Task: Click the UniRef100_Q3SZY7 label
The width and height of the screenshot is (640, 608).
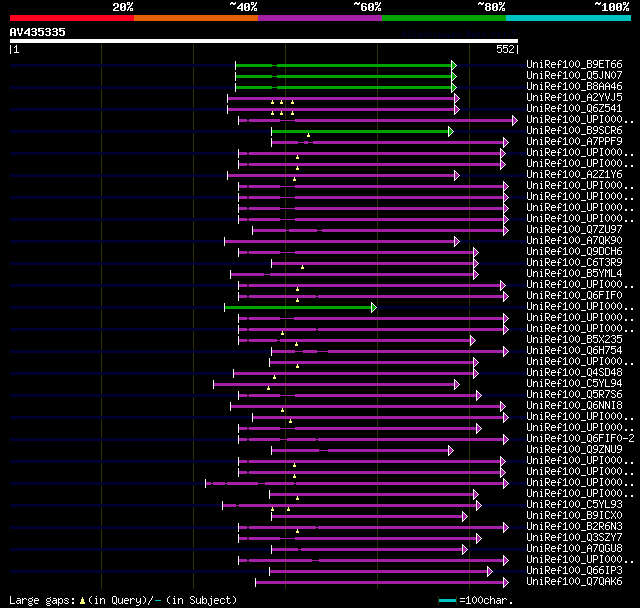Action: (x=574, y=538)
